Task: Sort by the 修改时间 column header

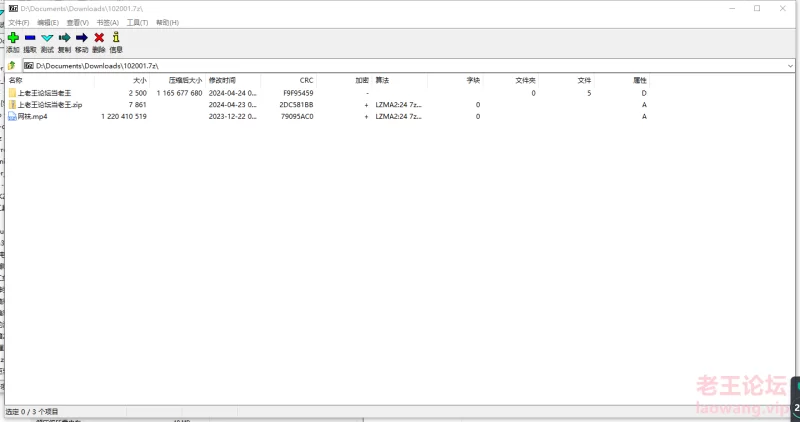Action: [222, 80]
